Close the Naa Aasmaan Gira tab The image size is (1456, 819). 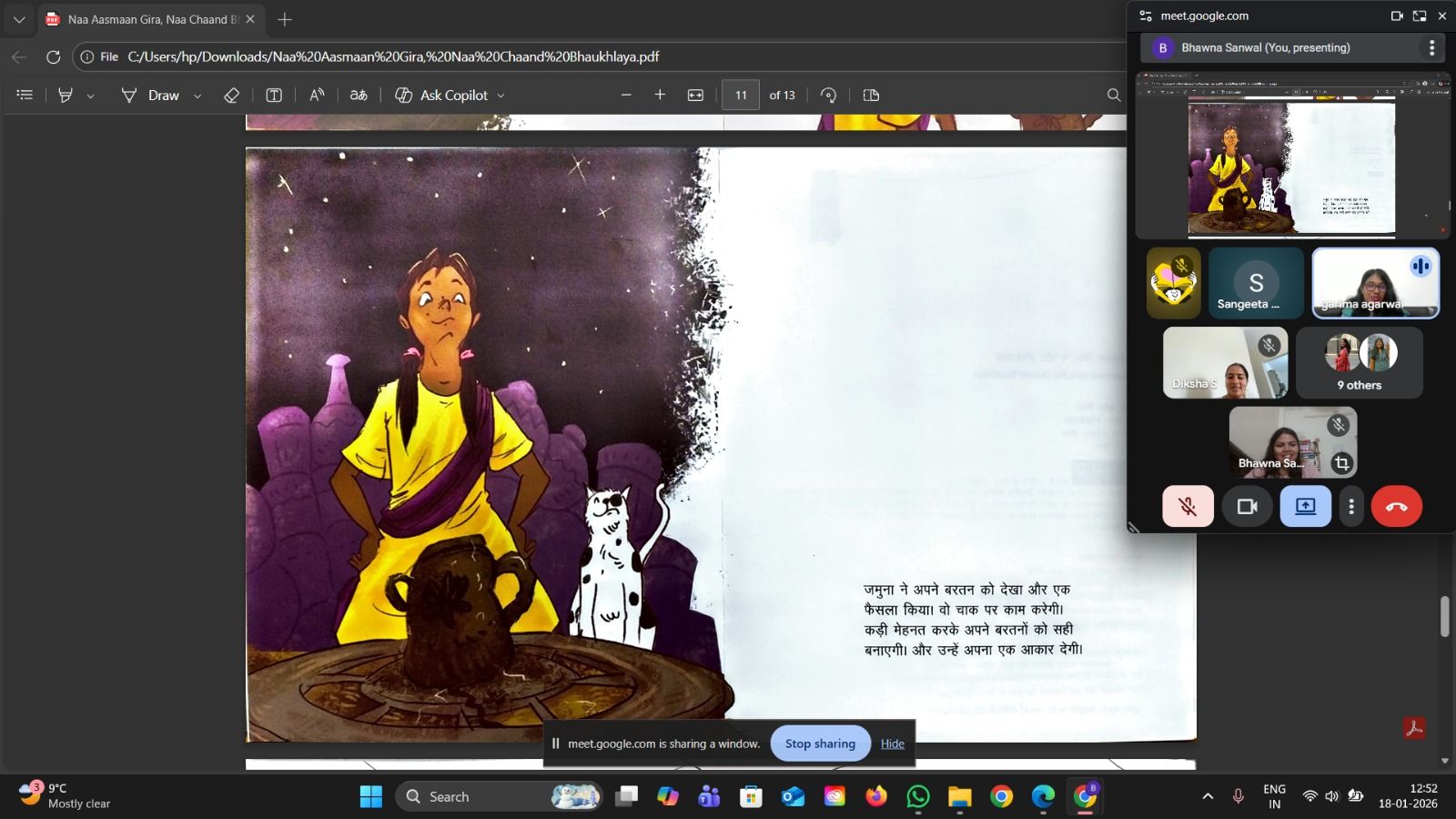click(250, 19)
